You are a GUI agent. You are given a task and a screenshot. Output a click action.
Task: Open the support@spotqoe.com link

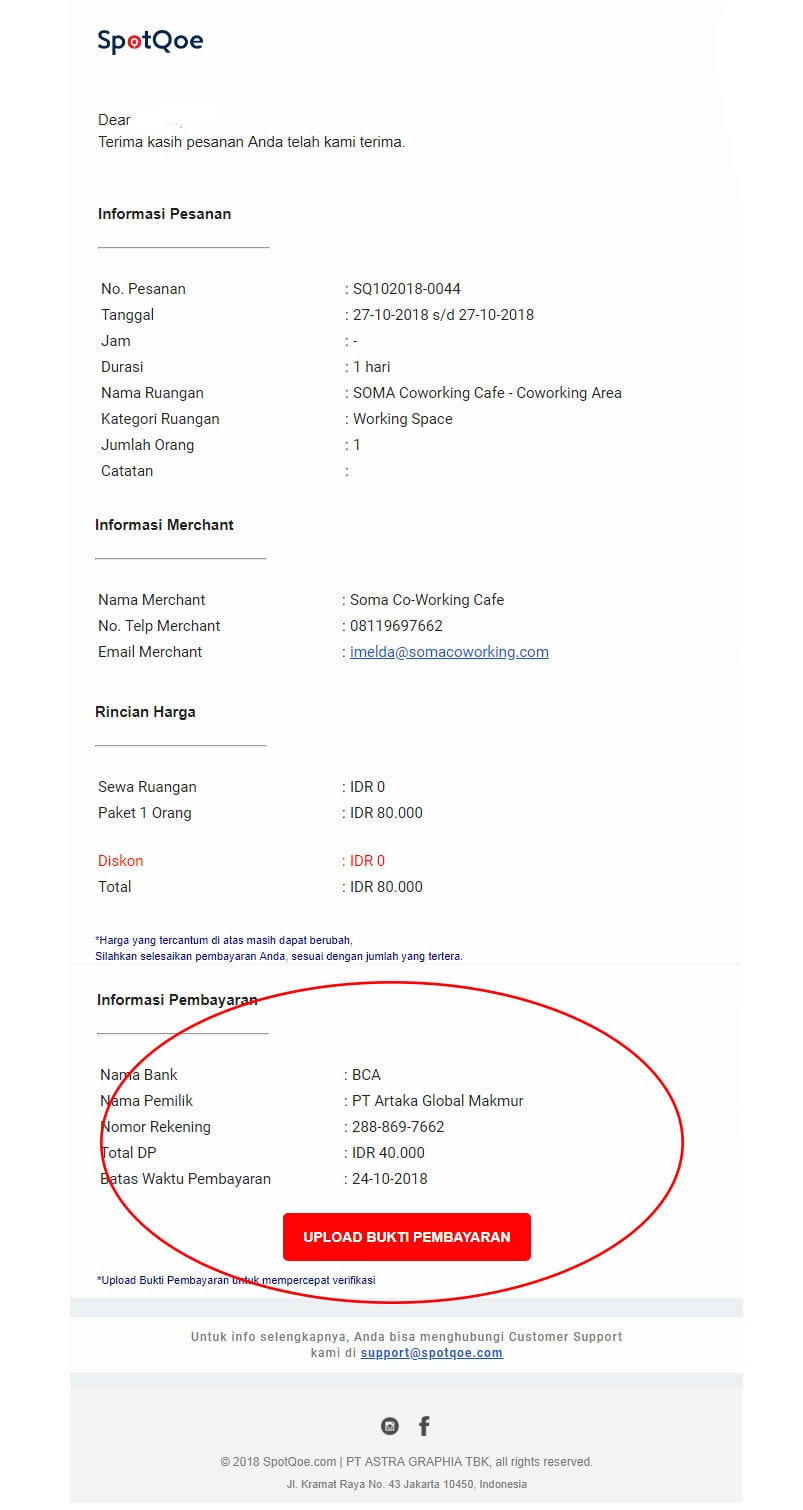point(432,1353)
